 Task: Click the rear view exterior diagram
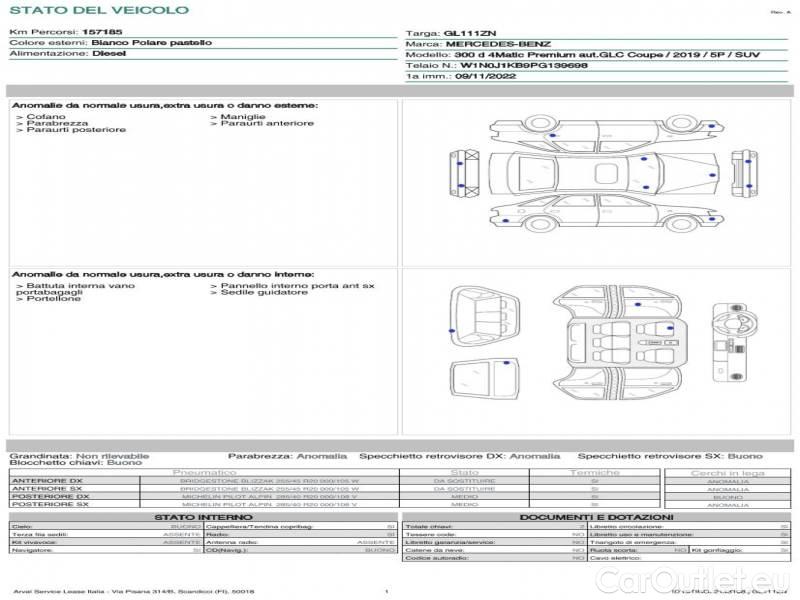click(743, 174)
